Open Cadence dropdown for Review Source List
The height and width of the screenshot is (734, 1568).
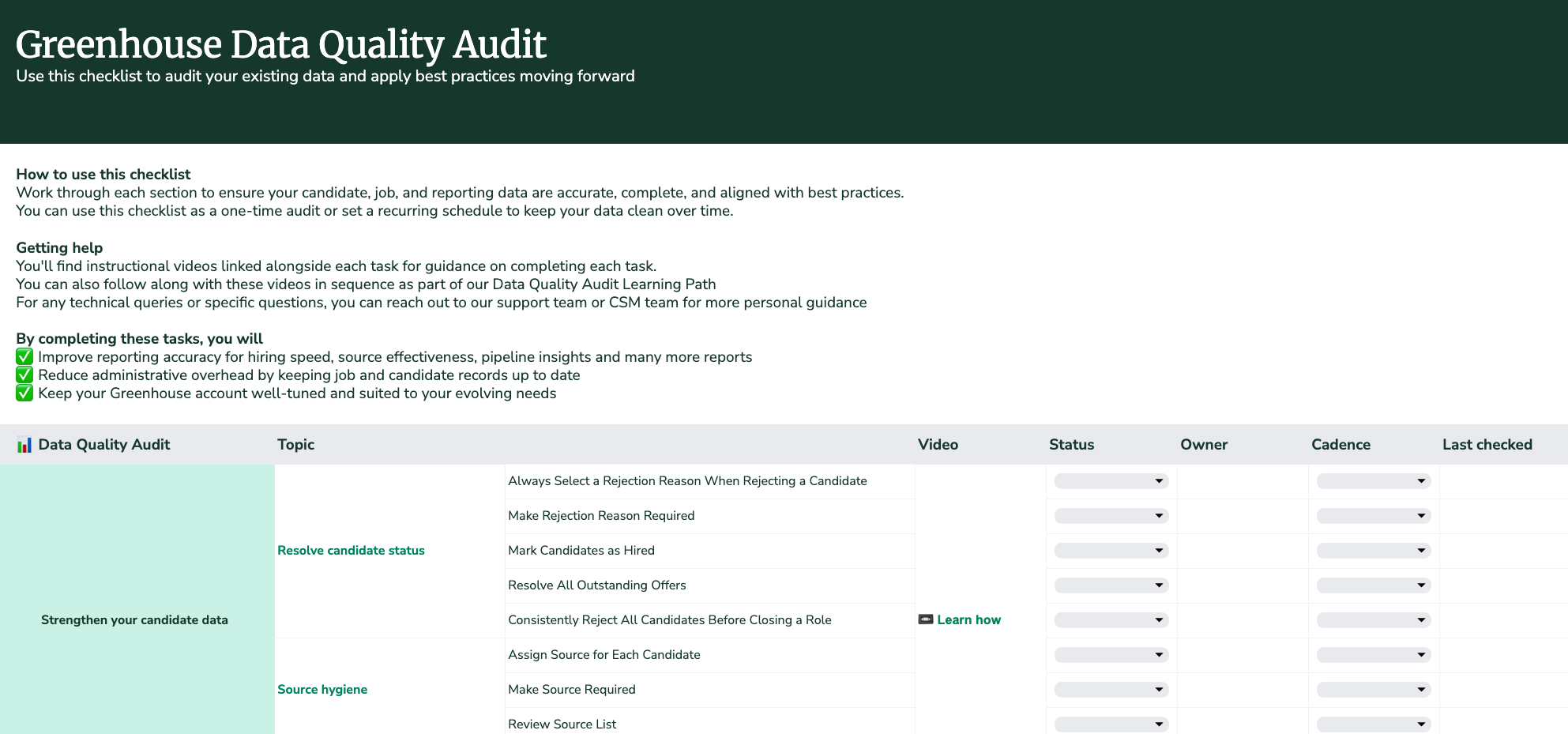1373,725
